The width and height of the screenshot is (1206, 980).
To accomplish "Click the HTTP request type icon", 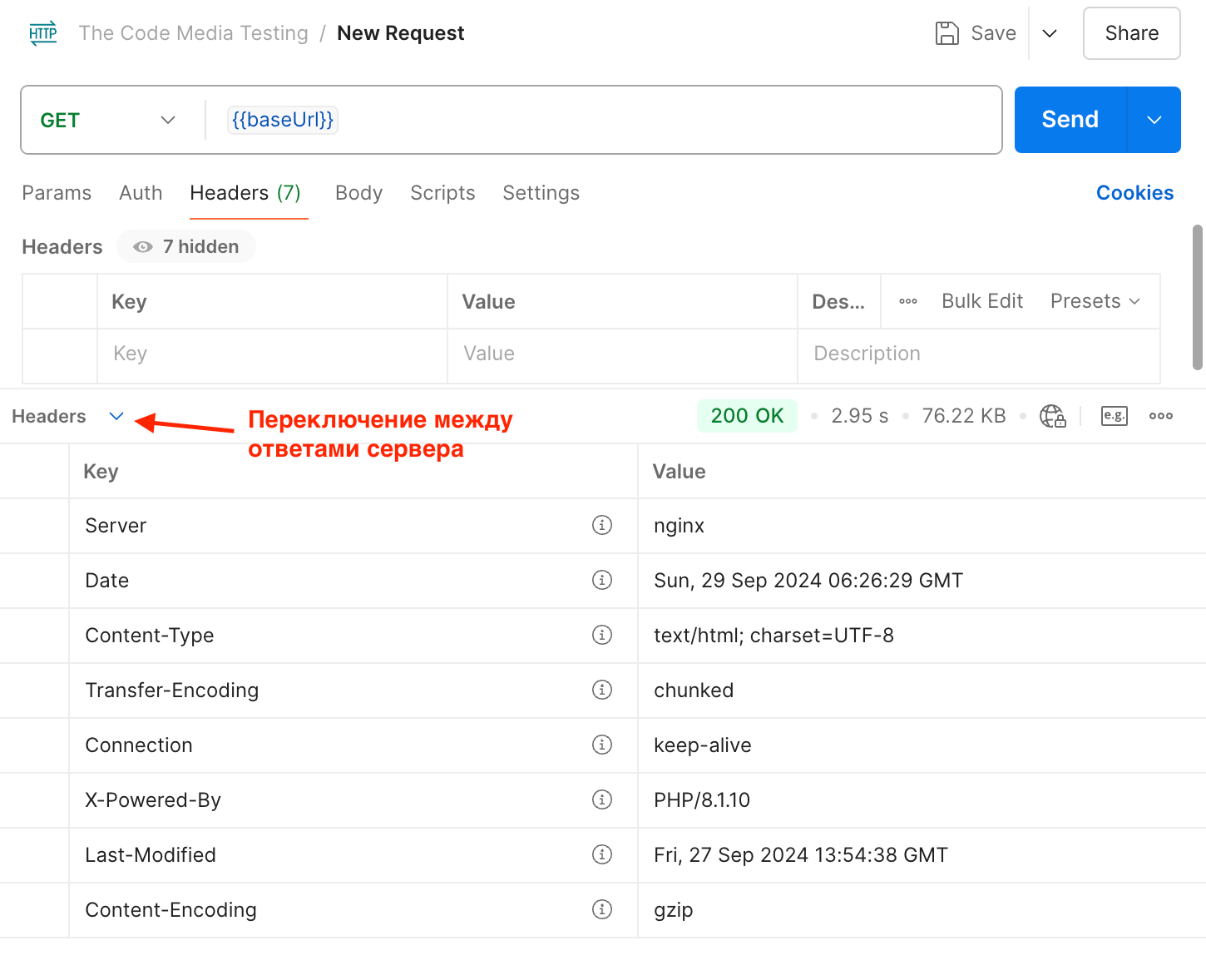I will (43, 33).
